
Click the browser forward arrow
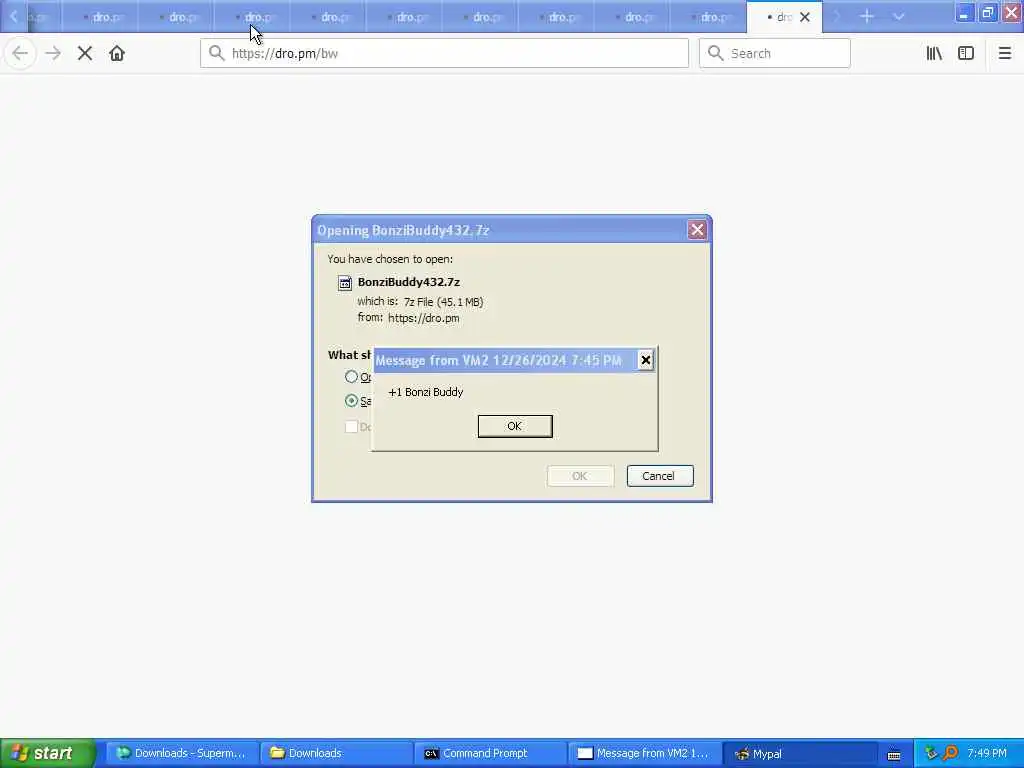53,54
